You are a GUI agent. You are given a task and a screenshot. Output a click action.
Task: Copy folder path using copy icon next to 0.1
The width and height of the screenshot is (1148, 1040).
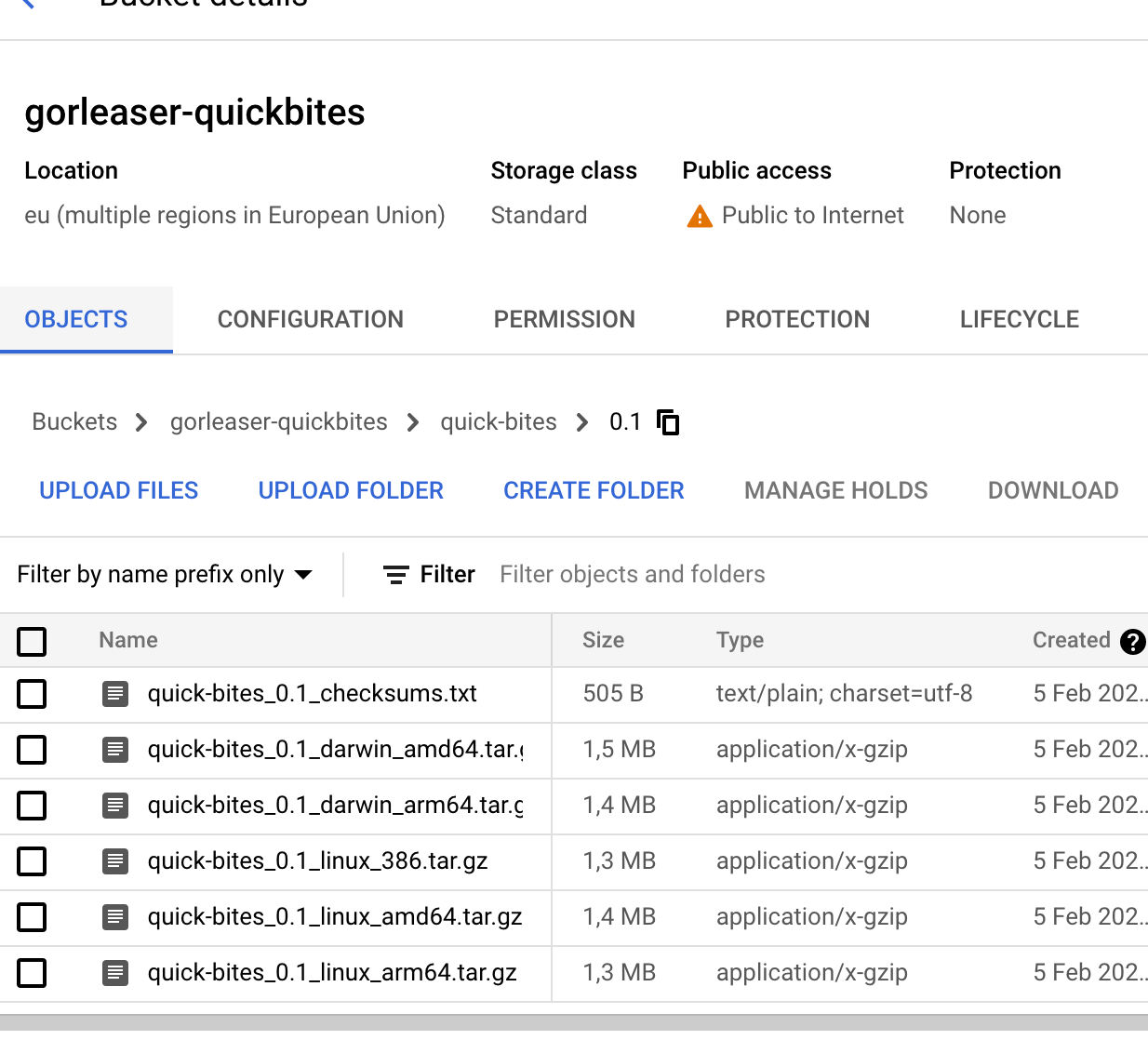pos(668,422)
